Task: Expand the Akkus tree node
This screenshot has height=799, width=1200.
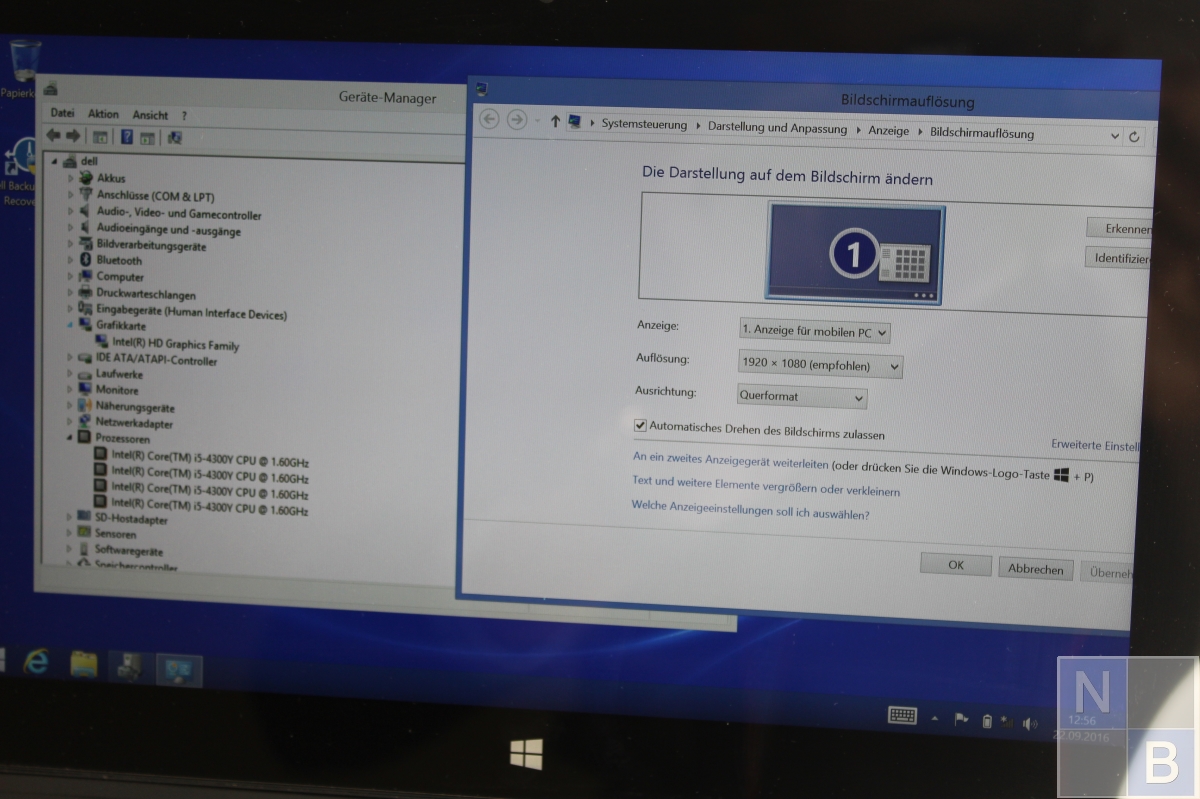Action: pos(71,178)
